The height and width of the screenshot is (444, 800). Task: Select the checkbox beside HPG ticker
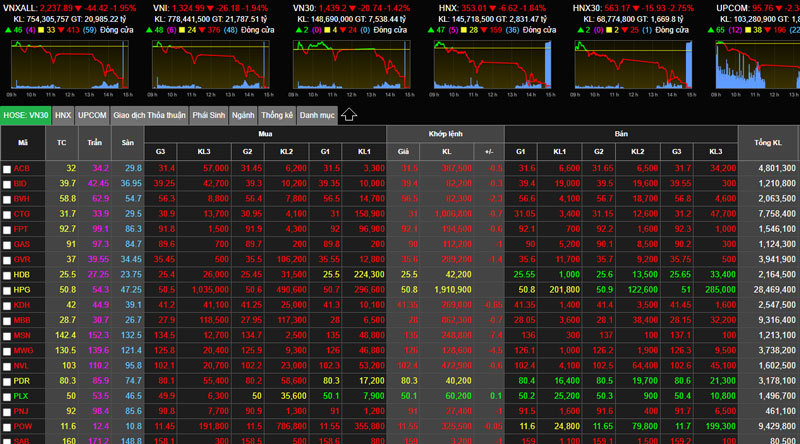coord(7,289)
